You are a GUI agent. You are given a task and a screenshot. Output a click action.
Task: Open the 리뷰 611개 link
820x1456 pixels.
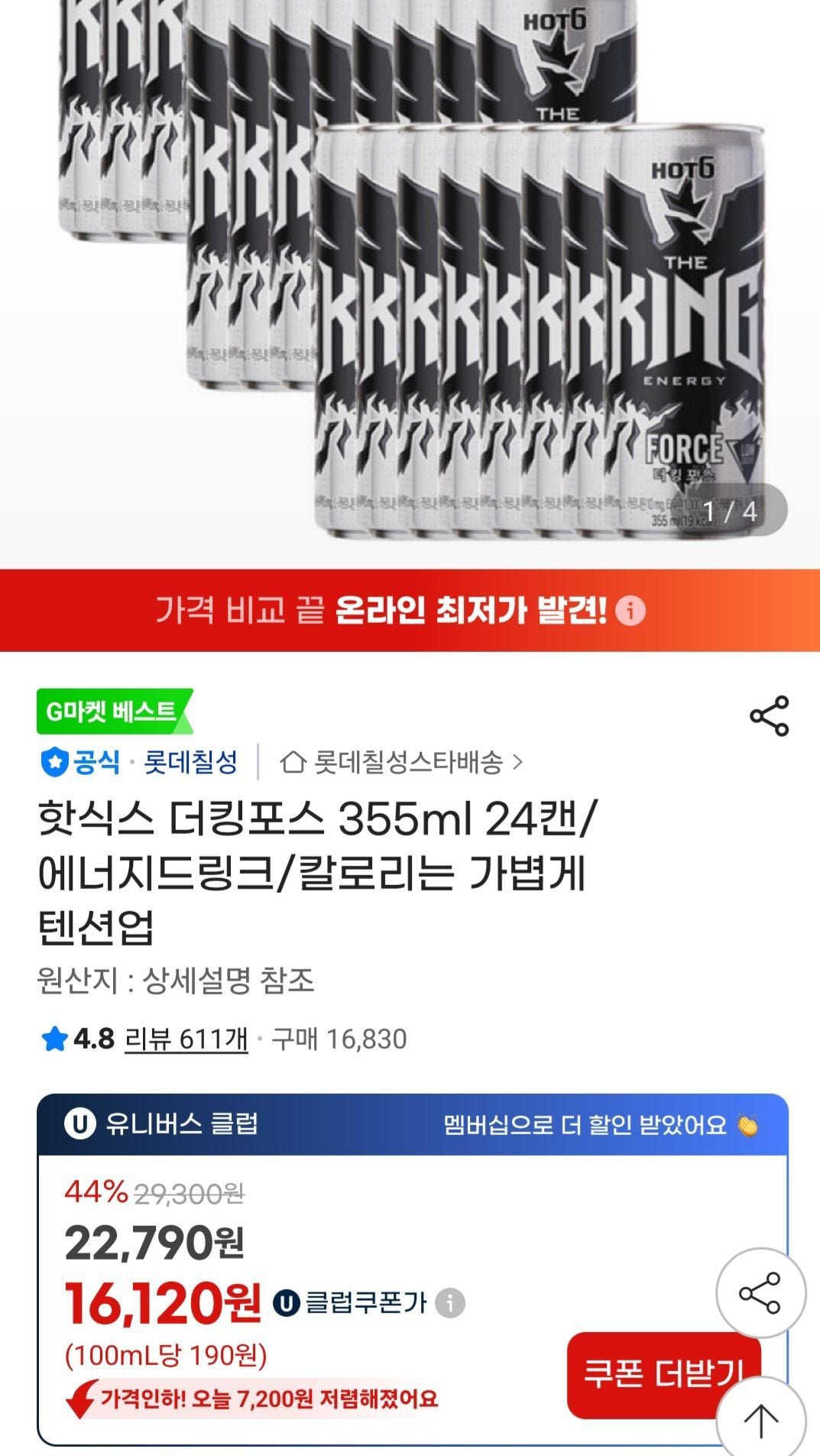tap(186, 1039)
